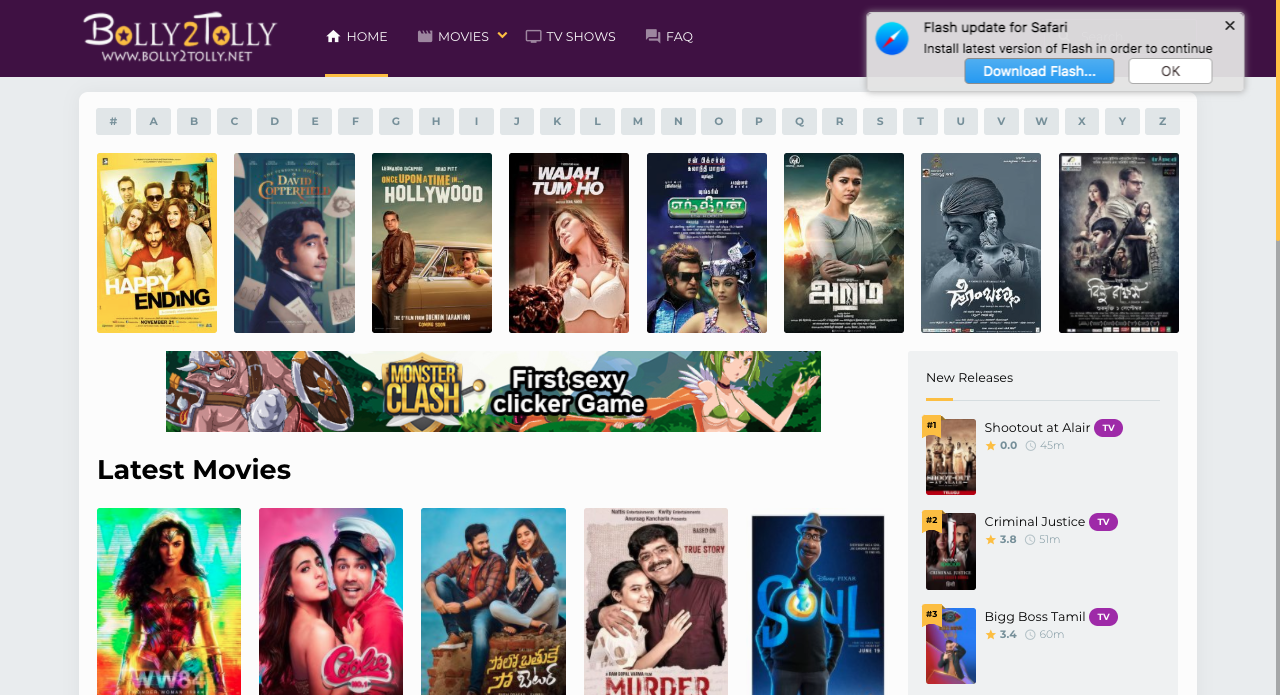
Task: Open the FAQ page
Action: pos(669,36)
